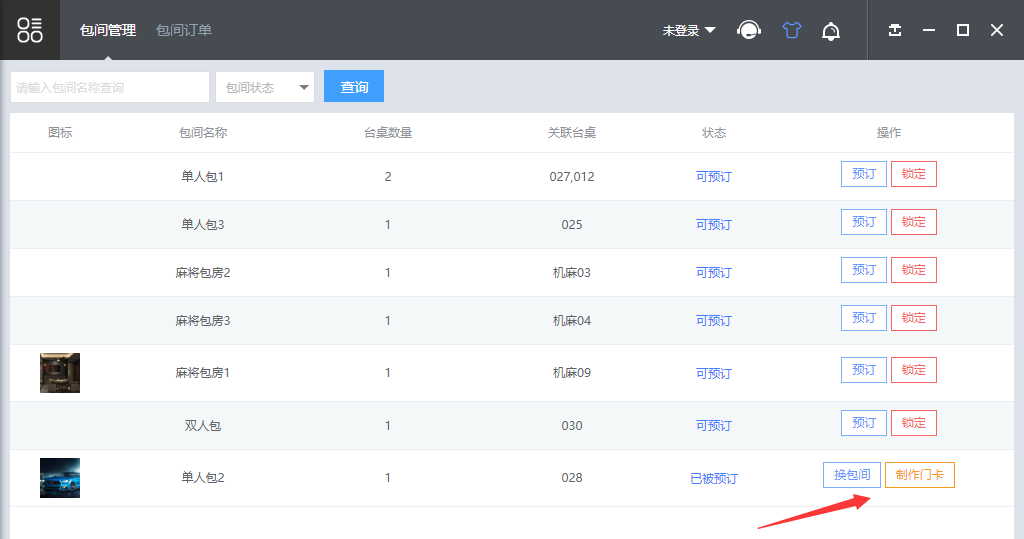The width and height of the screenshot is (1024, 539).
Task: Click 锁定 for 单人包1
Action: [x=914, y=174]
